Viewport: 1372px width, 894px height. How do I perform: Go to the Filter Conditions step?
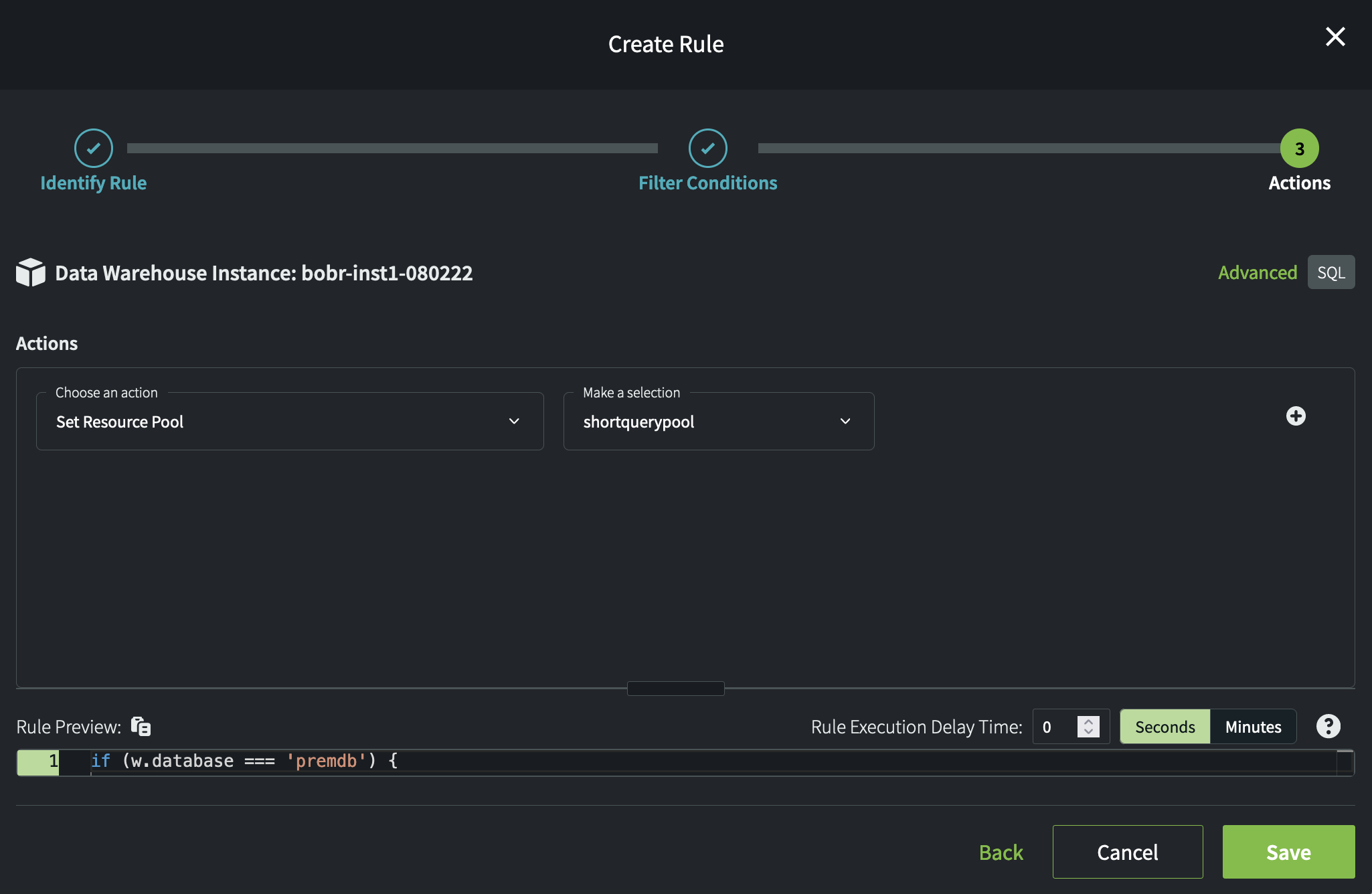pyautogui.click(x=707, y=183)
